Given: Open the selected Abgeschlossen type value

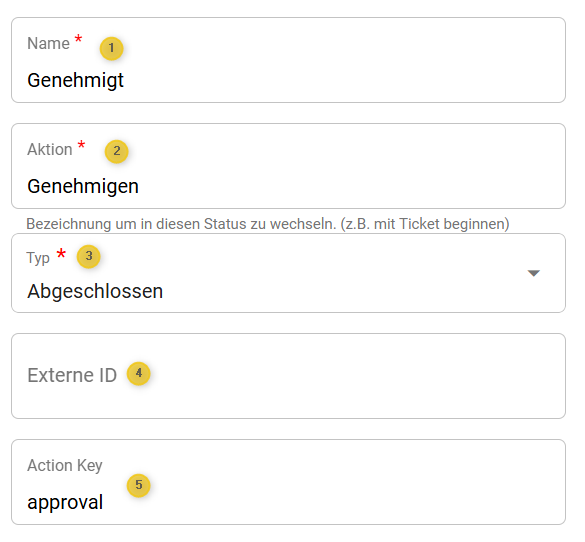Looking at the screenshot, I should 95,291.
